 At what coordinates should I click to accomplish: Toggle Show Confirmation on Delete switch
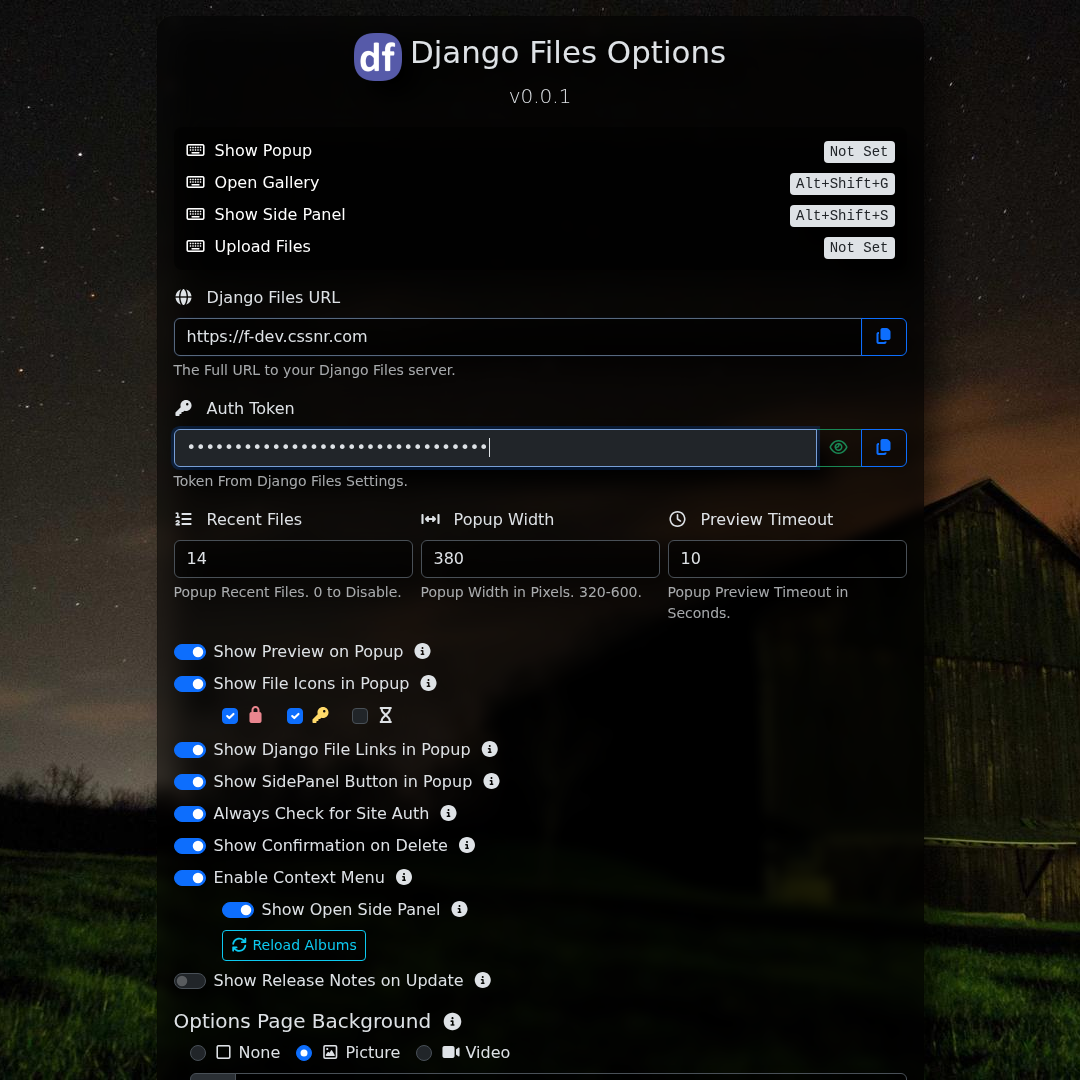(190, 846)
